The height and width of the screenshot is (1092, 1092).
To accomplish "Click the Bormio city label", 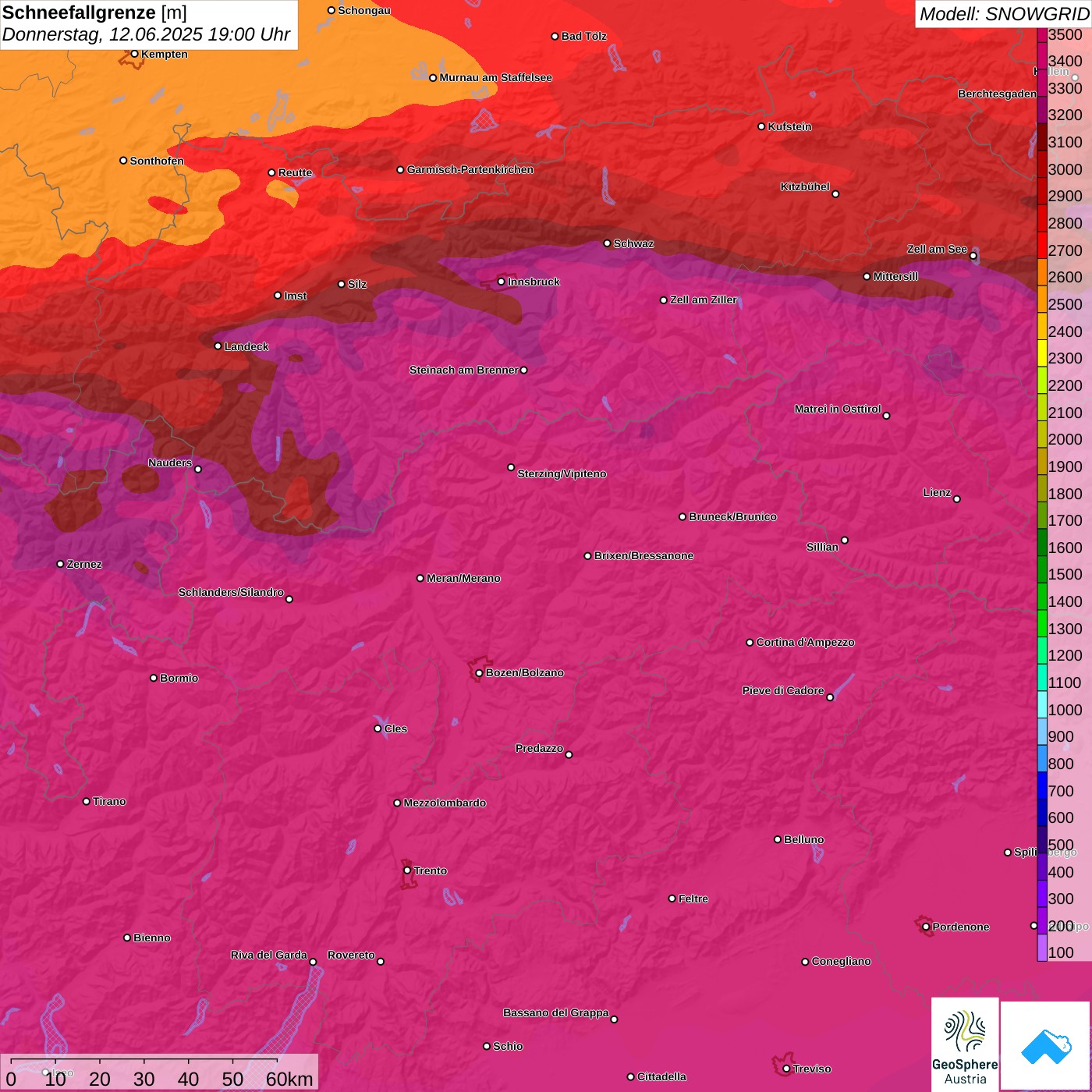I will point(179,678).
